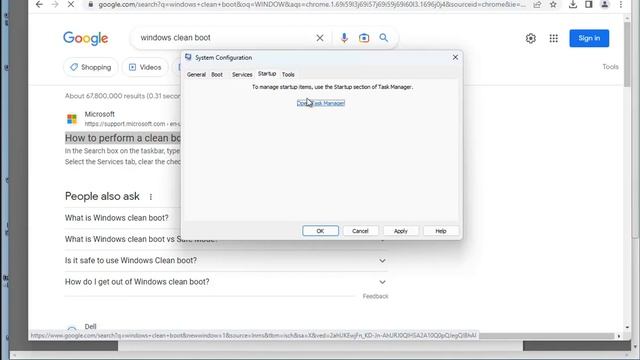
Task: Open People also ask options dots
Action: 151,197
